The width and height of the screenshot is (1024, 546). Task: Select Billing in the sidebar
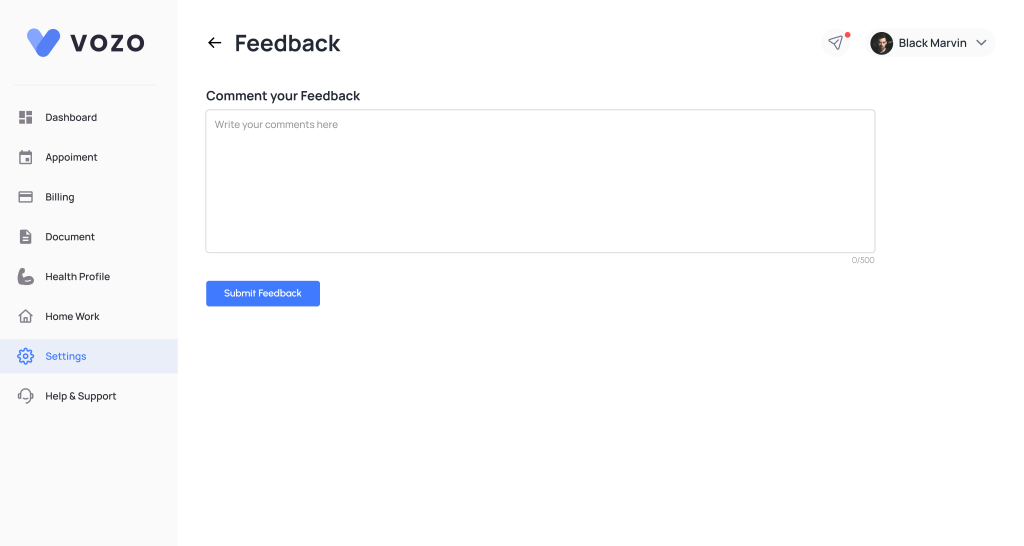[60, 197]
